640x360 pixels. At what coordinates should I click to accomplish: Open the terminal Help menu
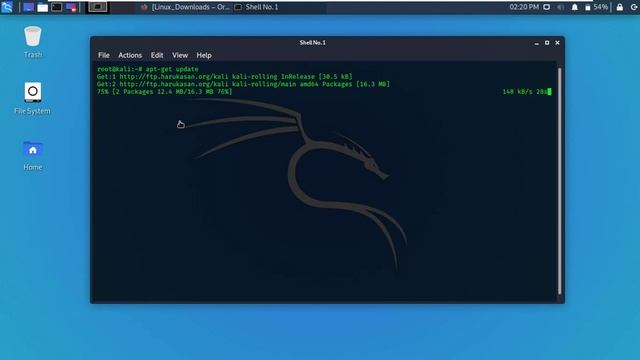(x=204, y=55)
